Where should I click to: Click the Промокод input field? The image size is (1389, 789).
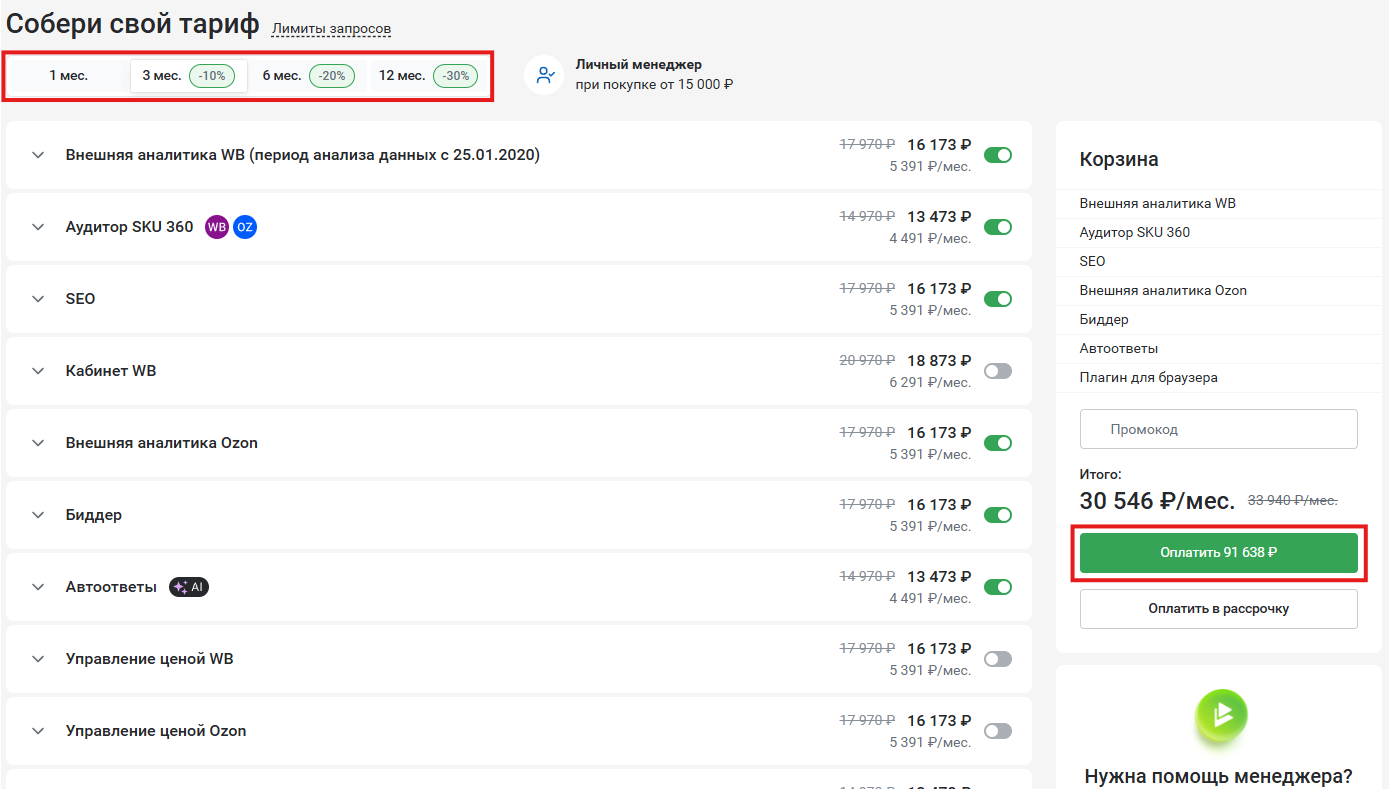pyautogui.click(x=1218, y=429)
